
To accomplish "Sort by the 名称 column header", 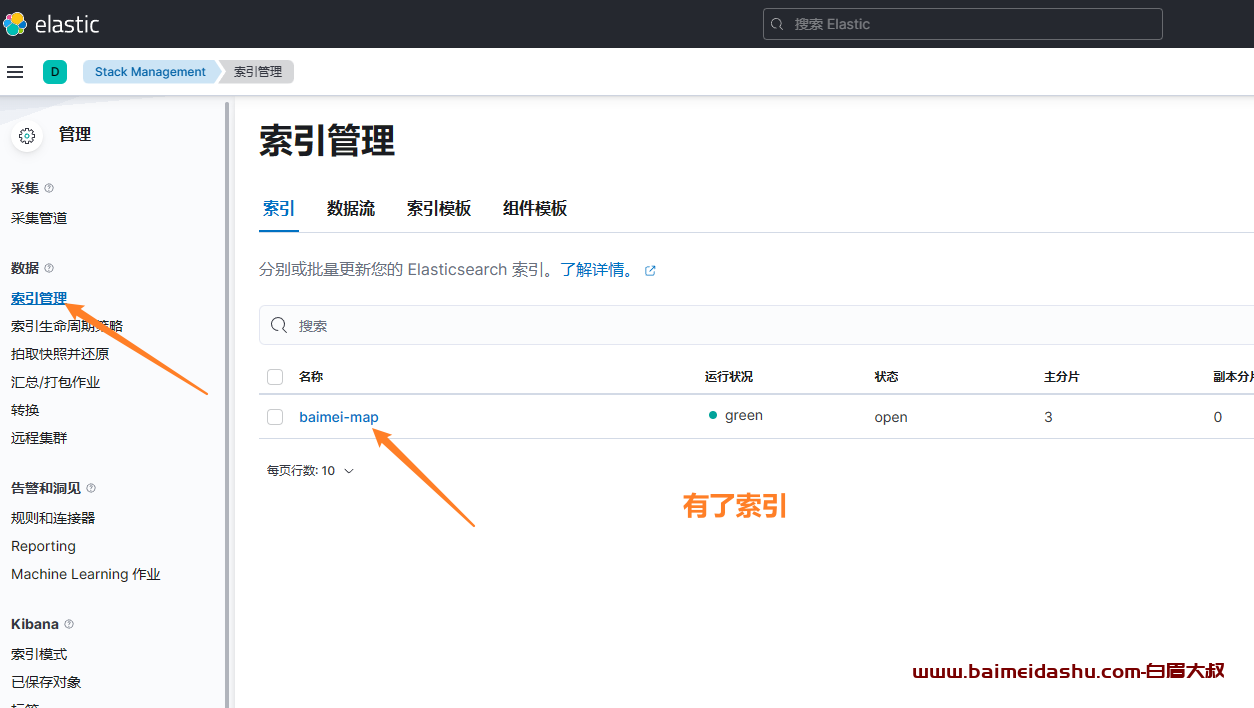I will tap(311, 377).
